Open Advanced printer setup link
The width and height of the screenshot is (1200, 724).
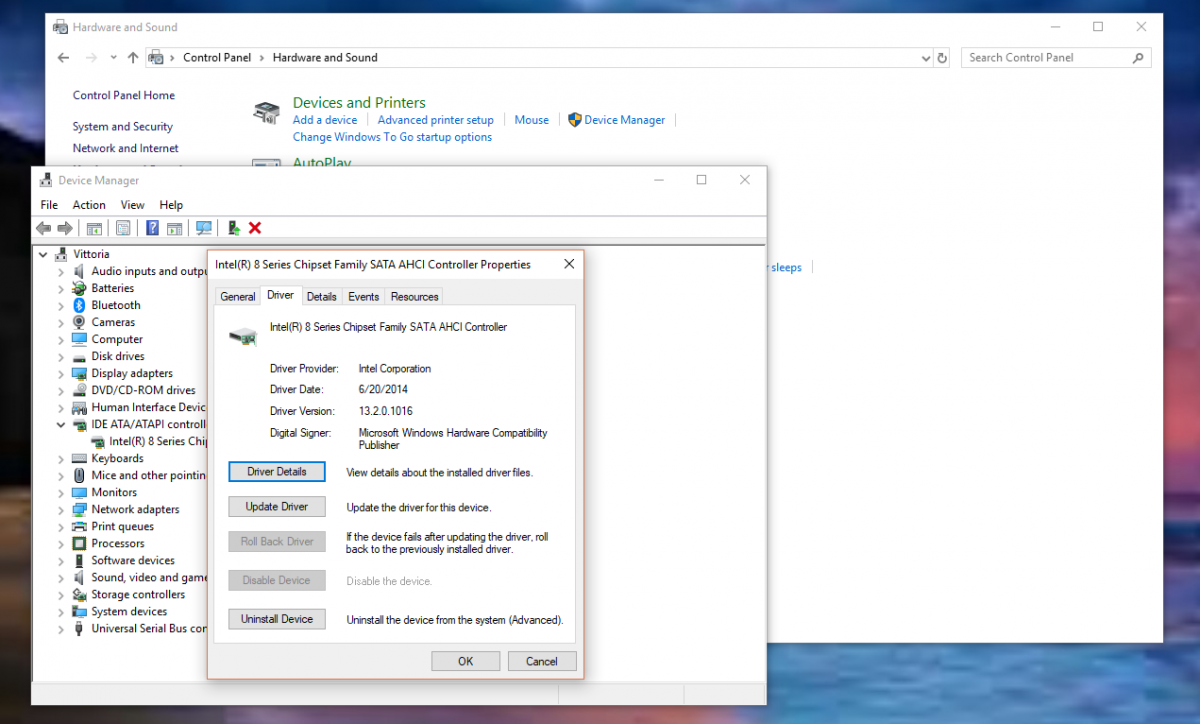click(436, 120)
